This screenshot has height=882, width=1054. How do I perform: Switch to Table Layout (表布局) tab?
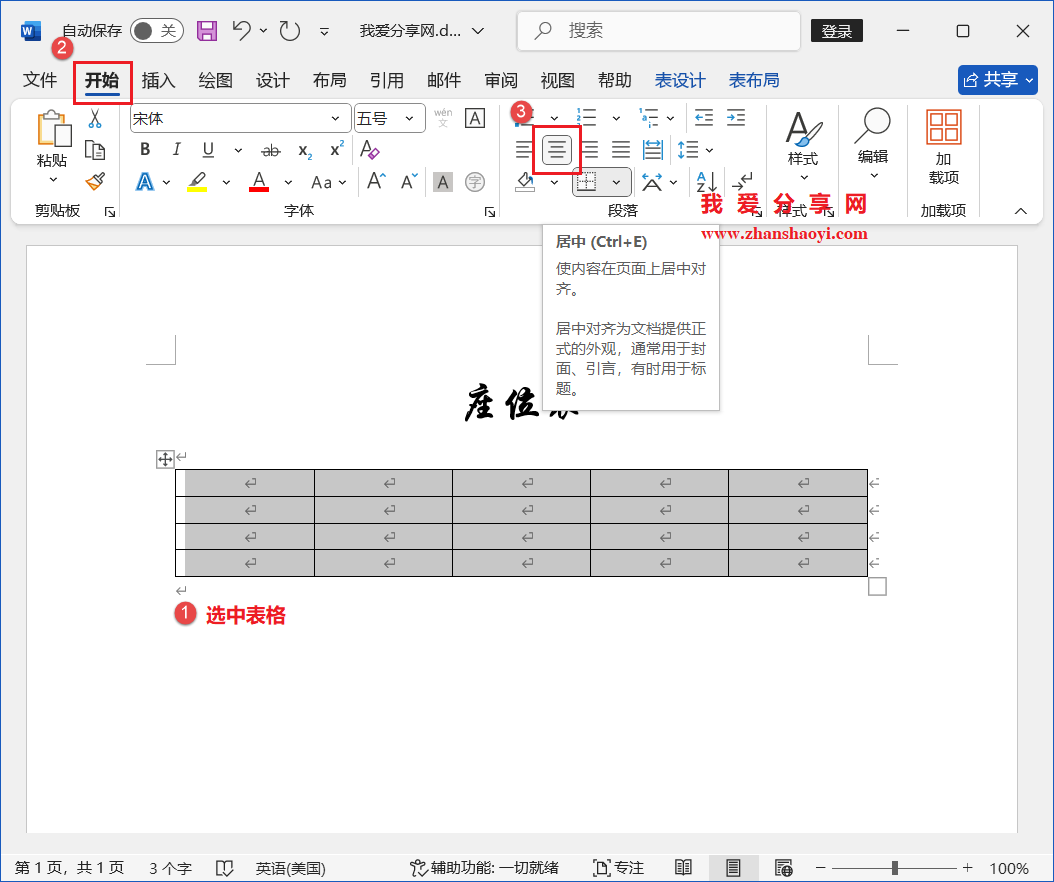point(754,81)
